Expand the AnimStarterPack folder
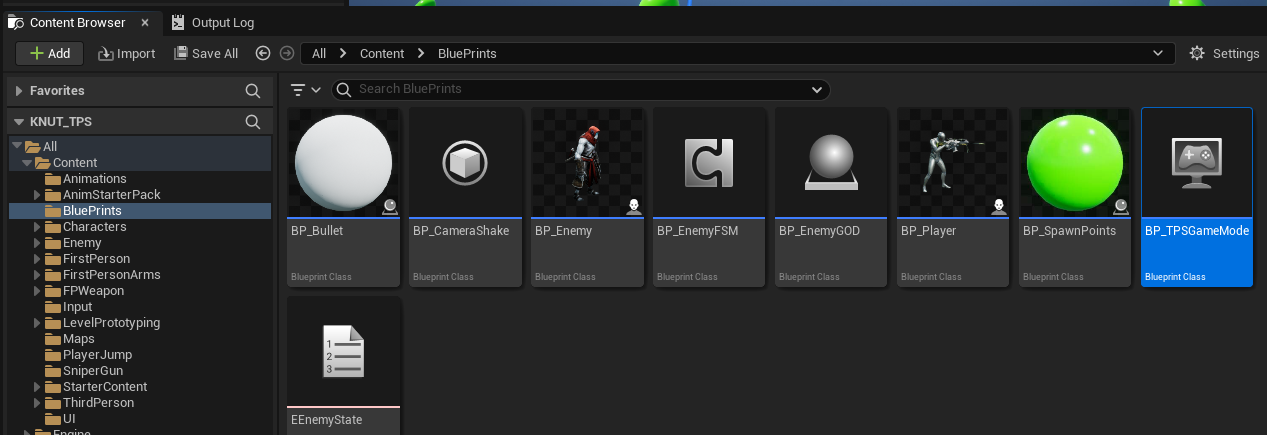Screen dimensions: 1267x435 coord(38,195)
